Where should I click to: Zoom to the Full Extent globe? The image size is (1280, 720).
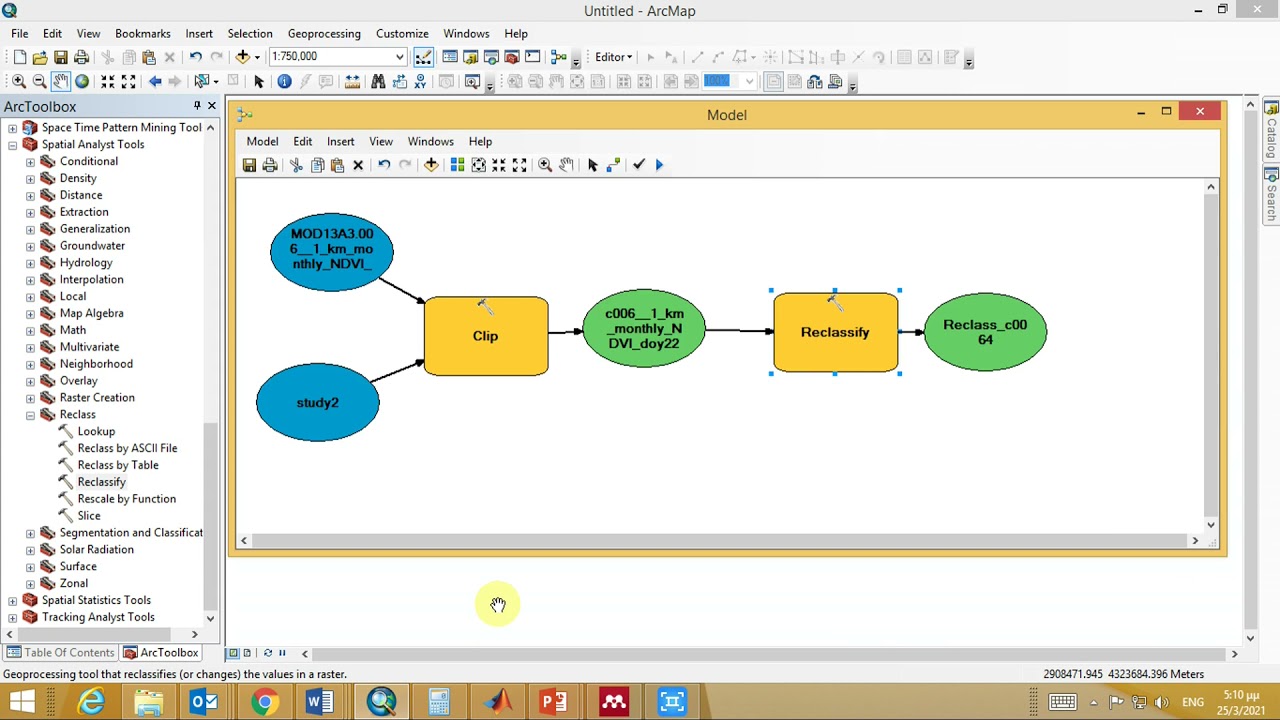coord(82,82)
